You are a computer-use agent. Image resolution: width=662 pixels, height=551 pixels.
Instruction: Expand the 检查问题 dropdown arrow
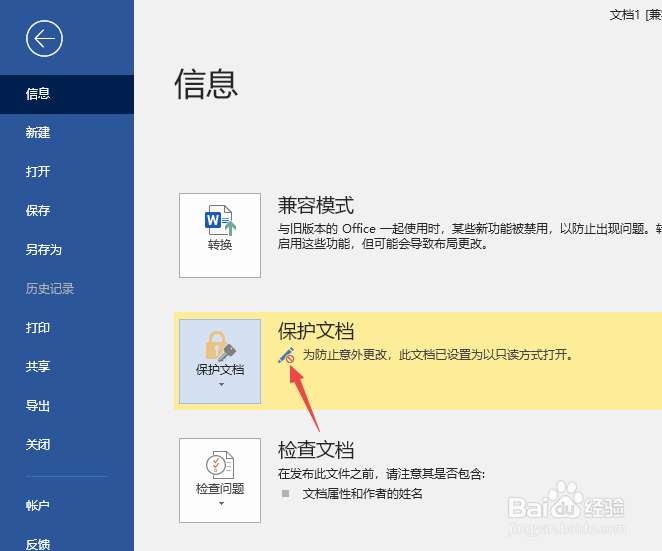tap(221, 504)
